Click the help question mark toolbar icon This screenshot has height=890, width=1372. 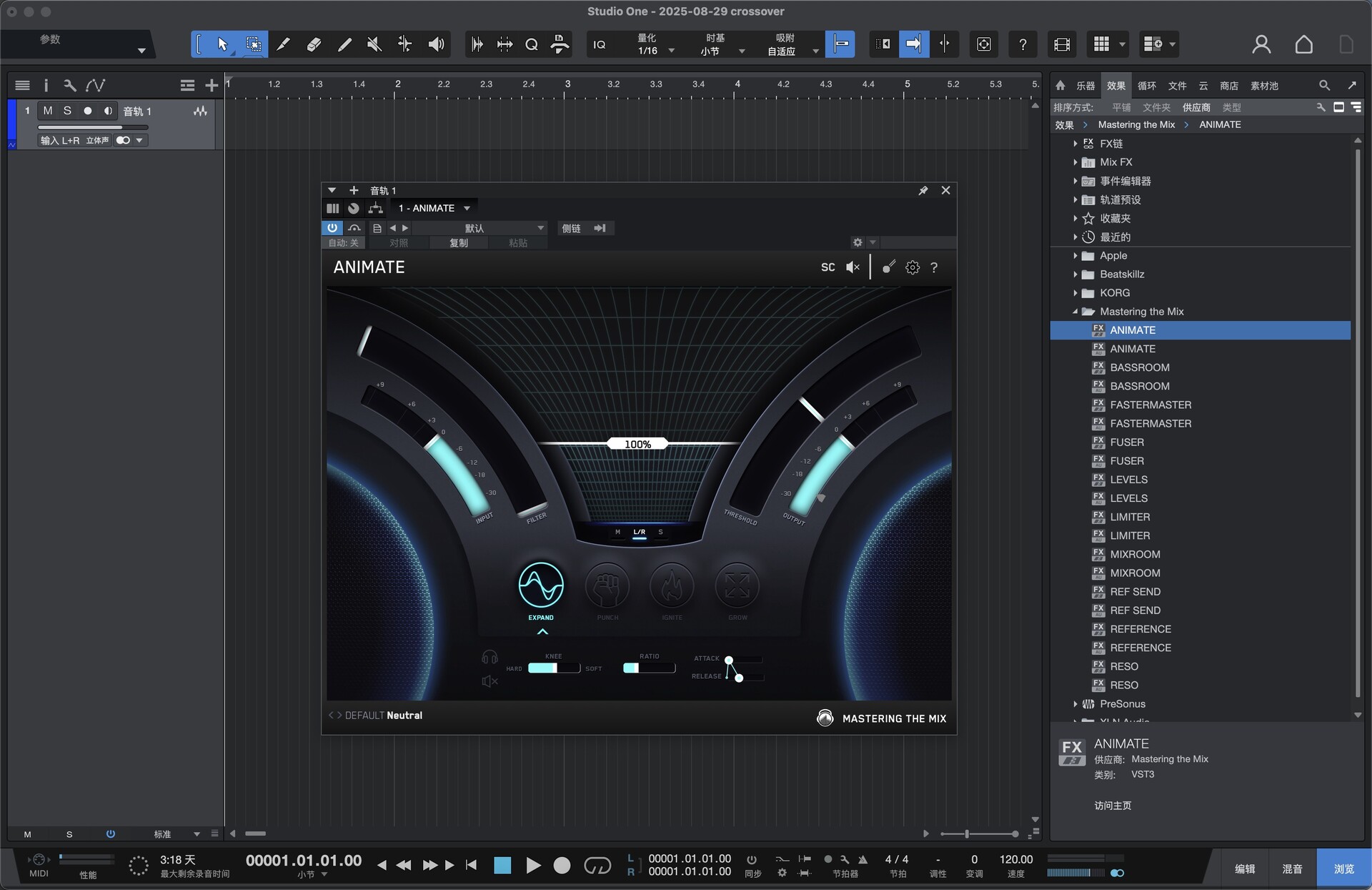click(x=1023, y=44)
